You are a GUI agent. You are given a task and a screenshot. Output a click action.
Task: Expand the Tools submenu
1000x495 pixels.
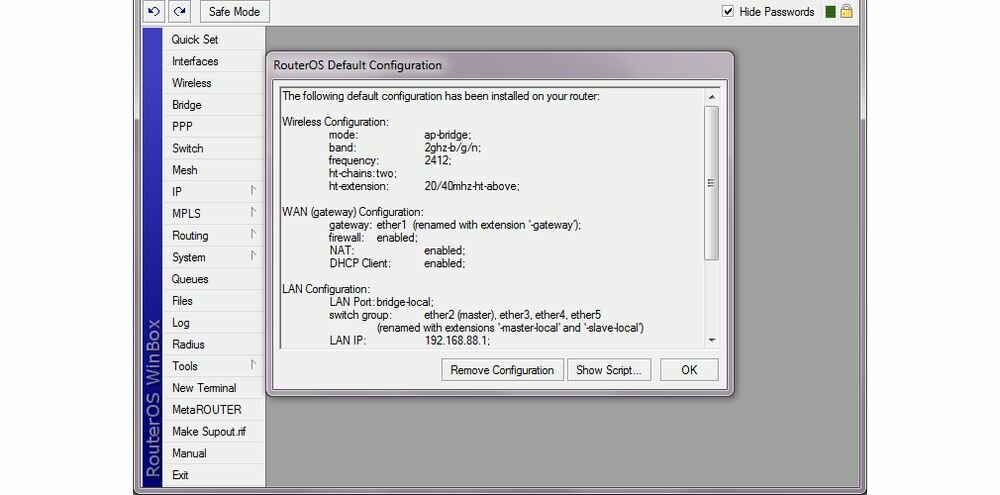(213, 366)
